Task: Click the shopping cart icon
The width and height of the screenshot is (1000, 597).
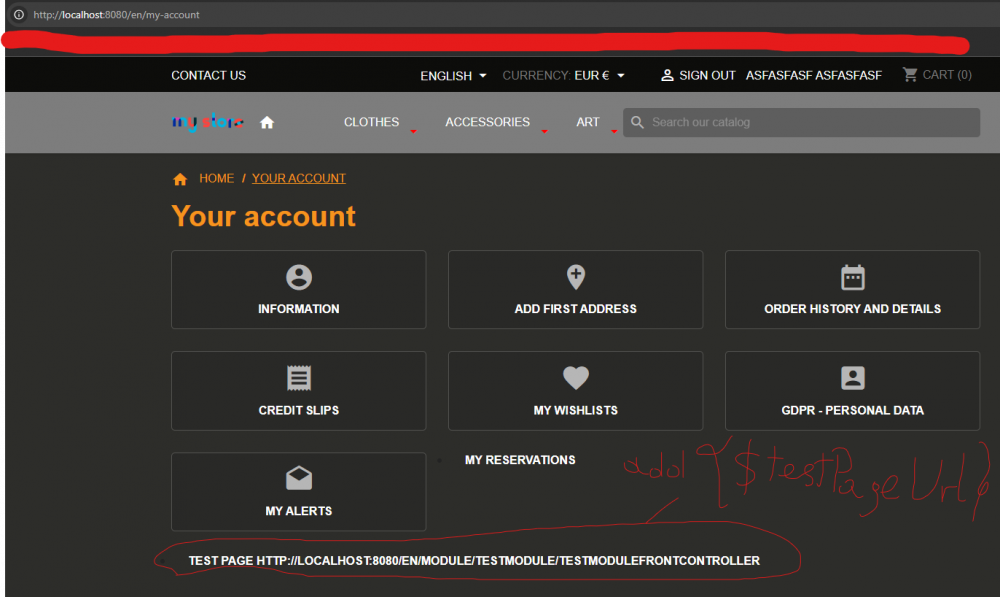Action: 909,74
